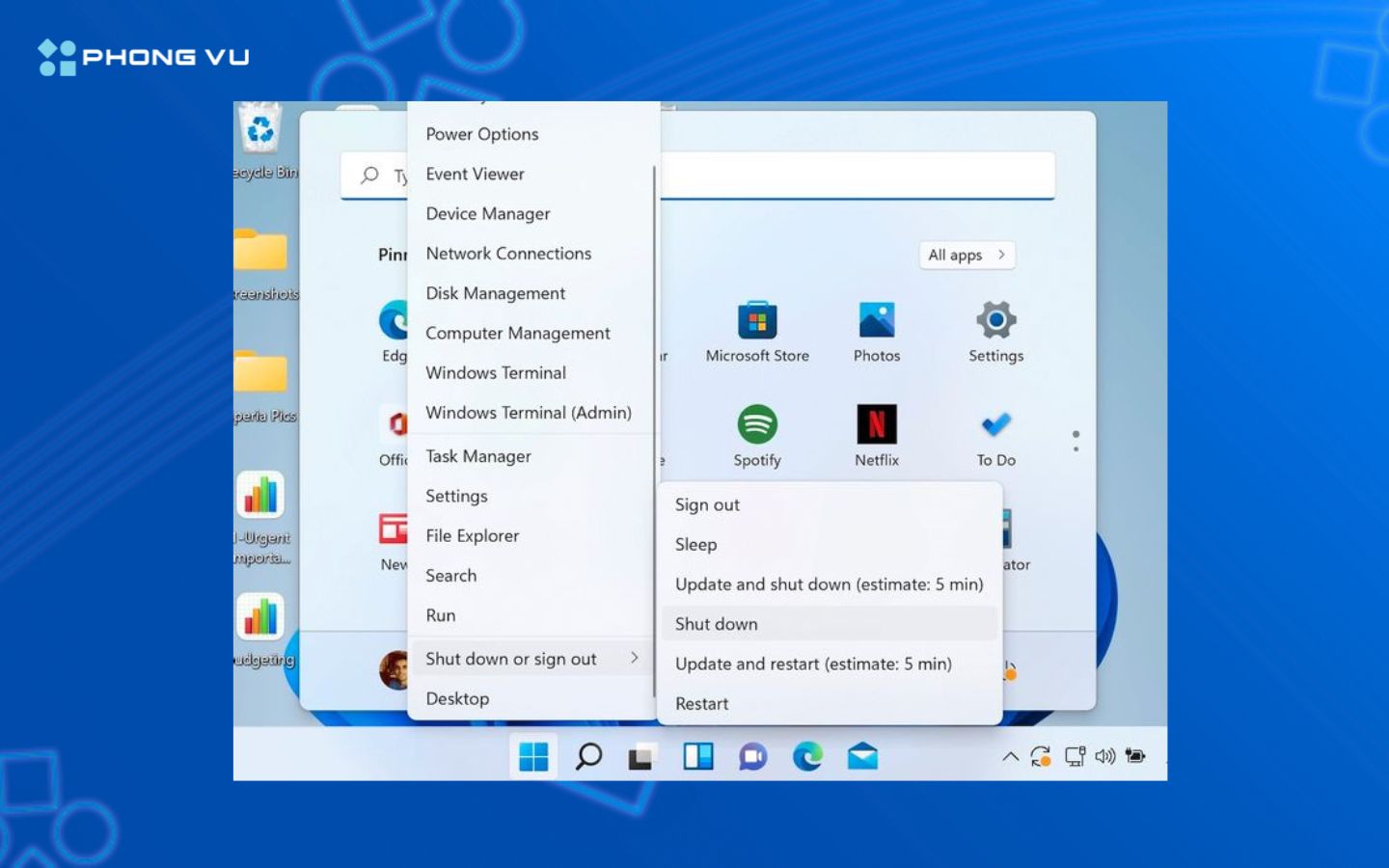
Task: Choose Update and restart option
Action: 813,664
